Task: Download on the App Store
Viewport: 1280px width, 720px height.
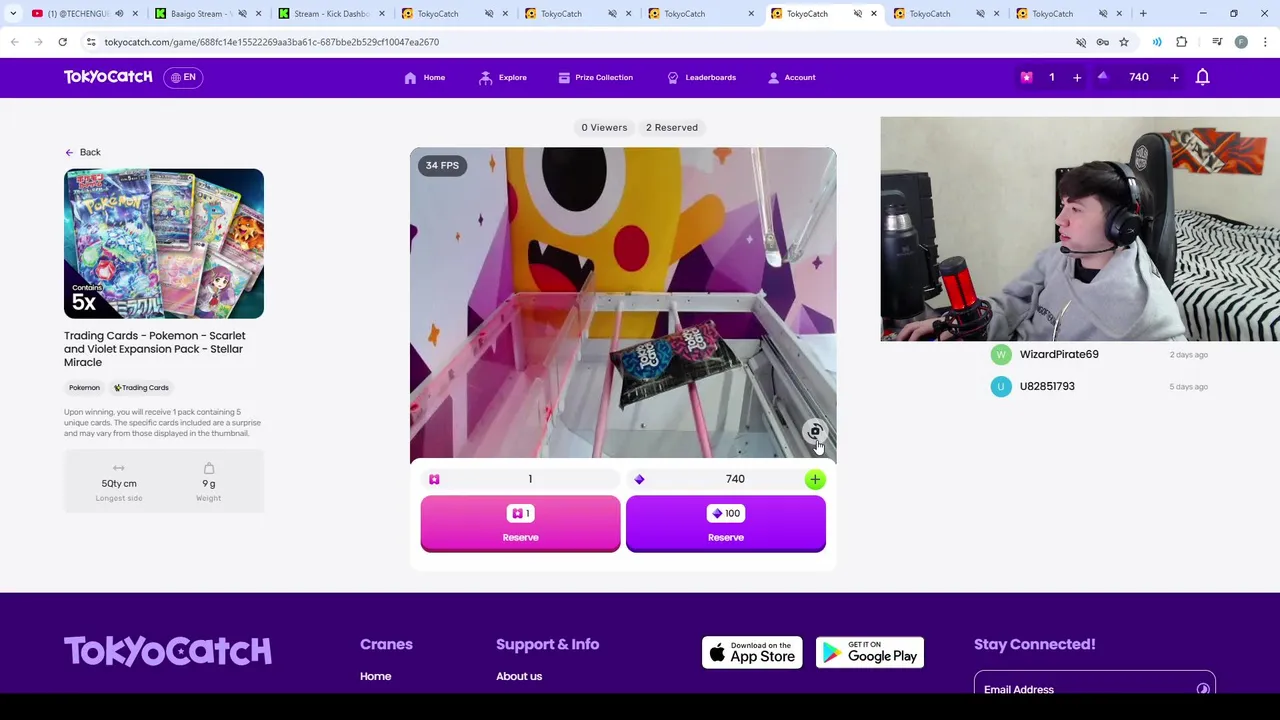Action: click(x=752, y=653)
